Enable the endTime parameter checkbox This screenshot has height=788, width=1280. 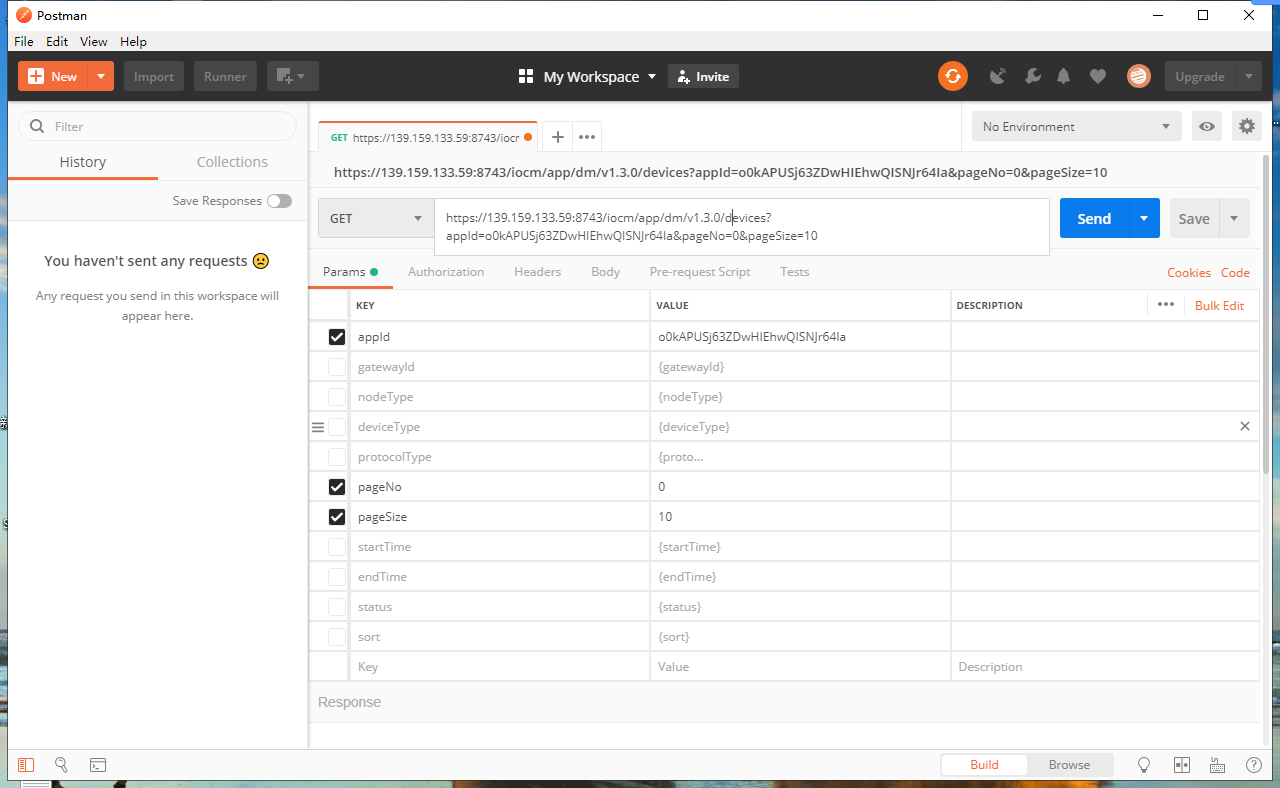337,577
